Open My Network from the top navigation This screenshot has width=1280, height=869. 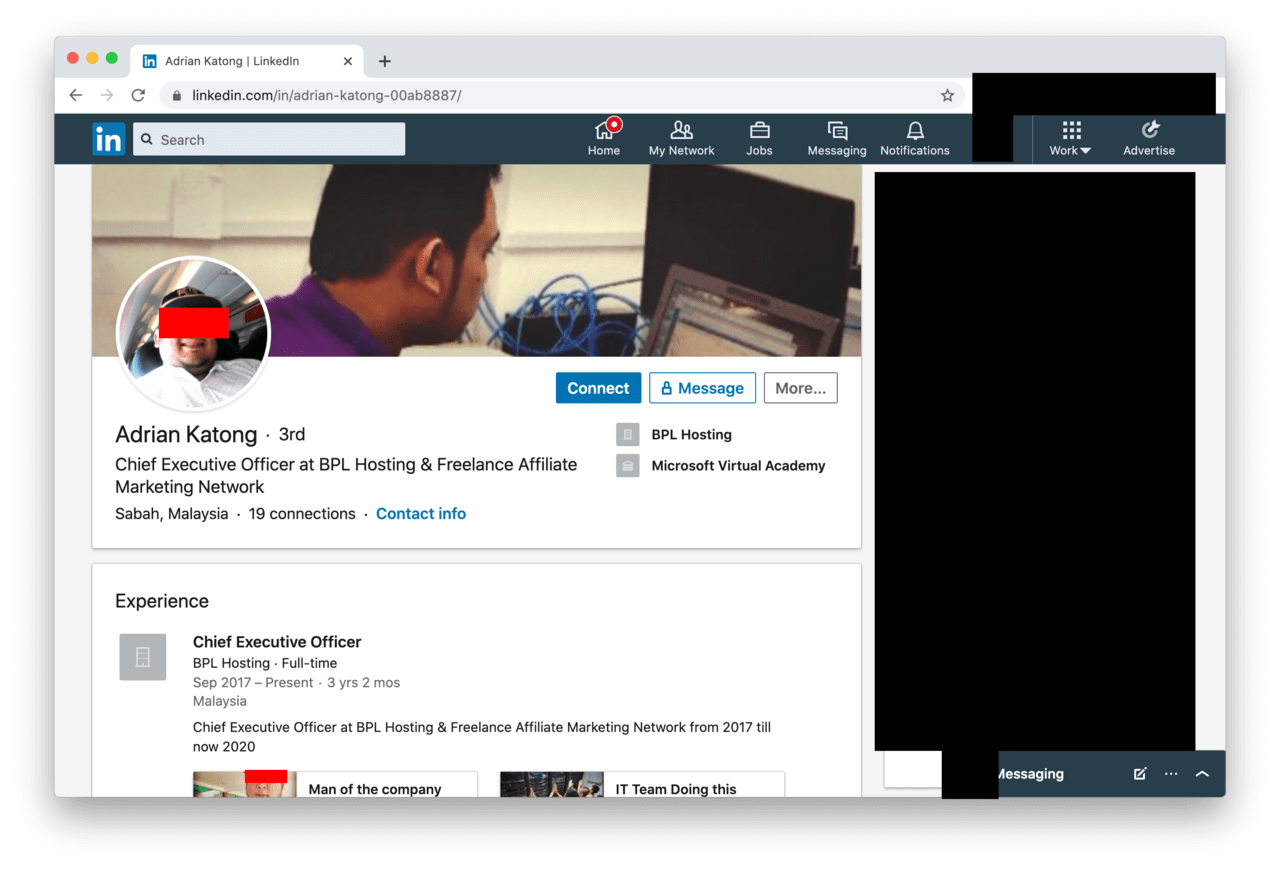pos(681,138)
